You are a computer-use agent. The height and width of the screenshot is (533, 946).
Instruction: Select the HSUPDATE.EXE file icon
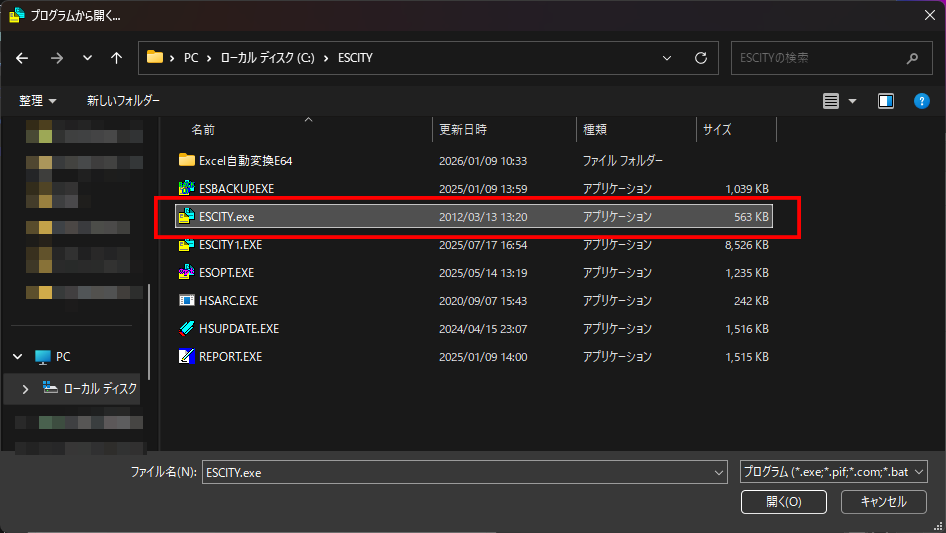[x=186, y=328]
